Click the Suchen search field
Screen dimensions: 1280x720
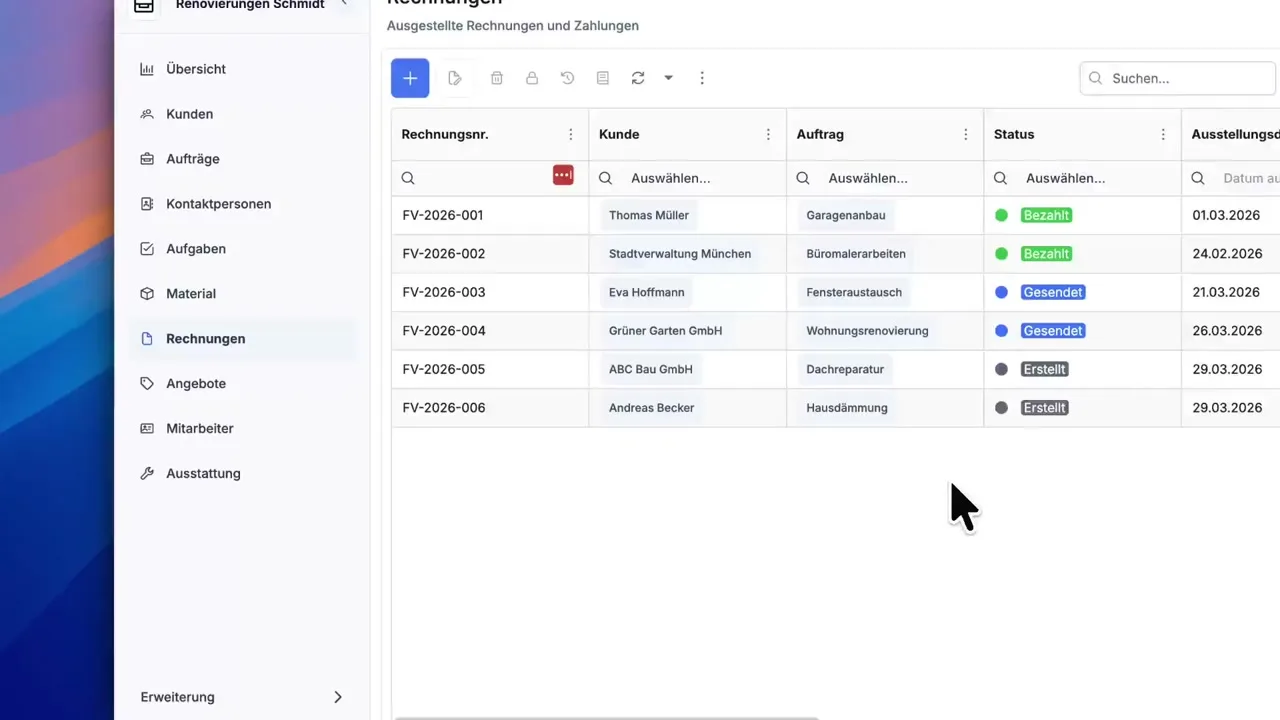tap(1187, 78)
